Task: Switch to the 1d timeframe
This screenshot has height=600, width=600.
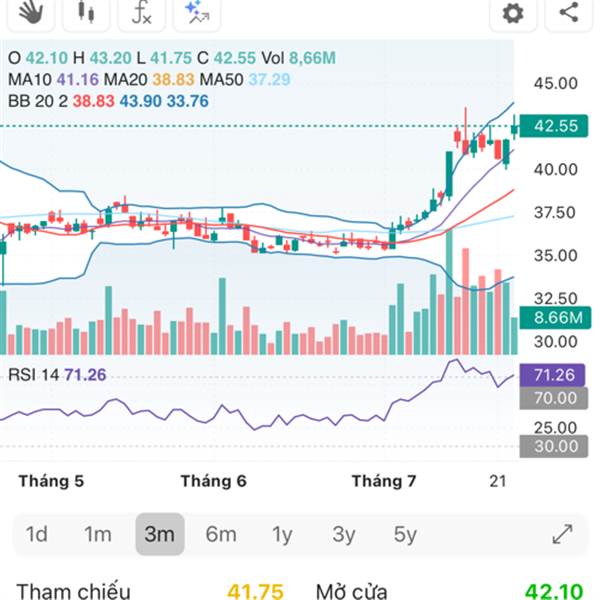Action: [37, 534]
